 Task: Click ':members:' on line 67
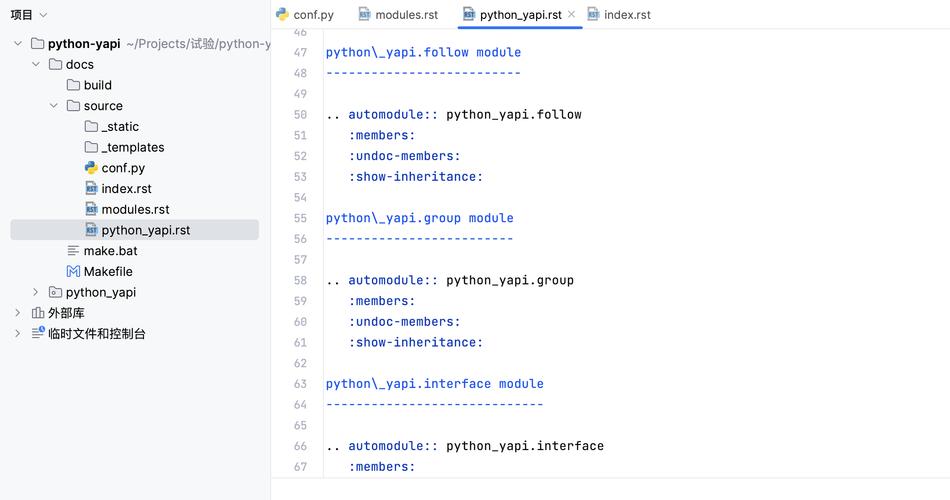tap(382, 467)
